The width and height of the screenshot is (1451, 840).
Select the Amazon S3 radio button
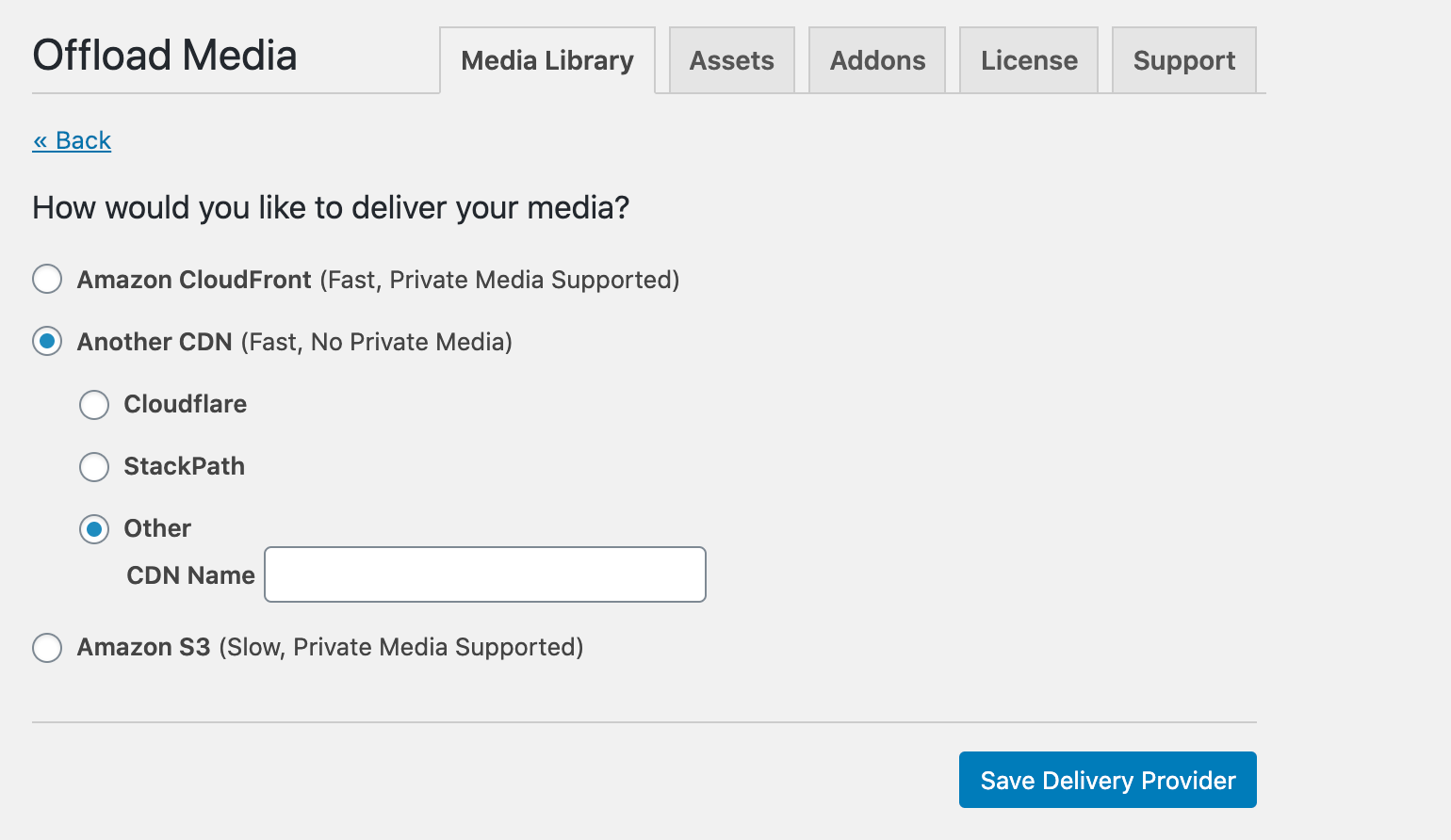(47, 648)
